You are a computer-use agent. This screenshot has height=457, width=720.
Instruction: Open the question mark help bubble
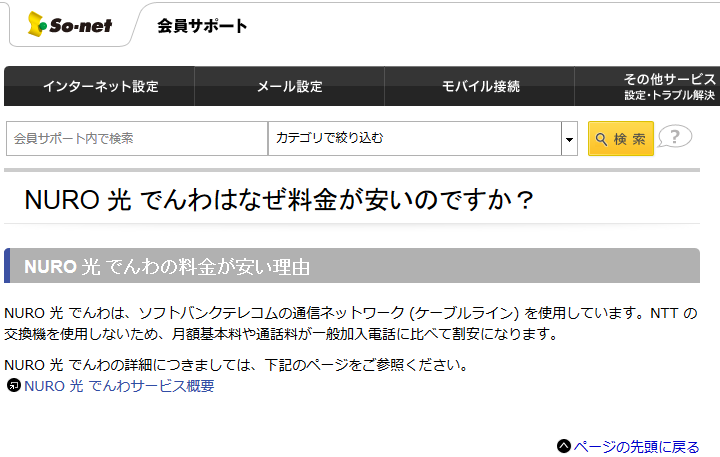pyautogui.click(x=676, y=137)
